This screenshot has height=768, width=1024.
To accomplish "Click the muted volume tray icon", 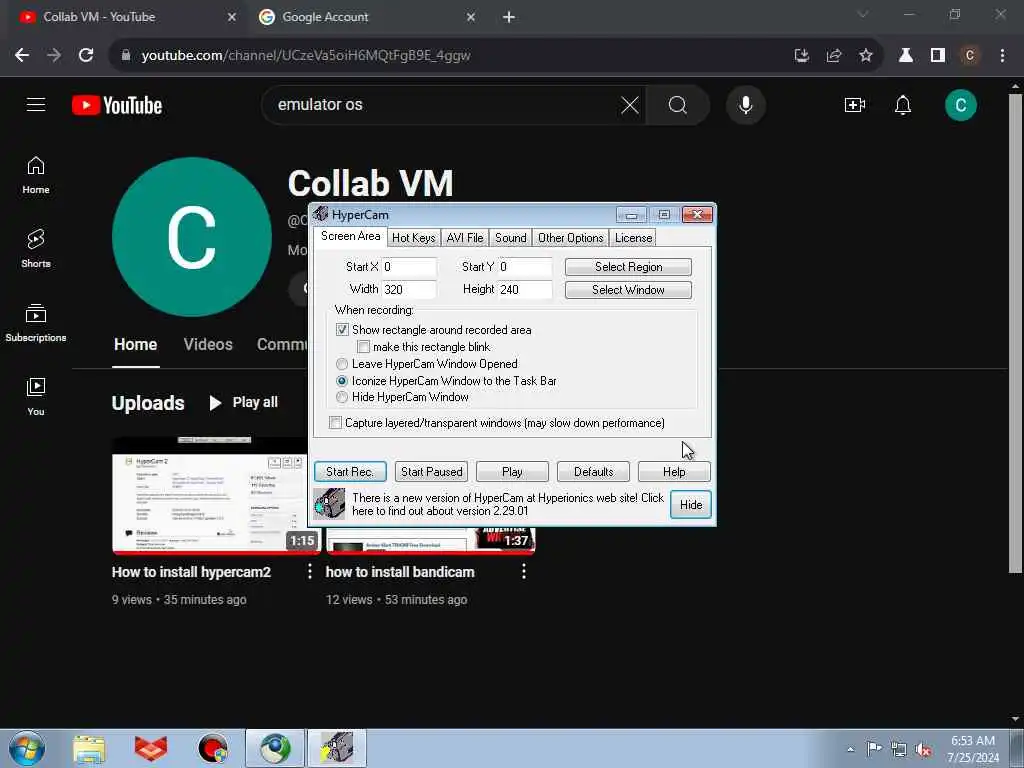I will point(923,749).
